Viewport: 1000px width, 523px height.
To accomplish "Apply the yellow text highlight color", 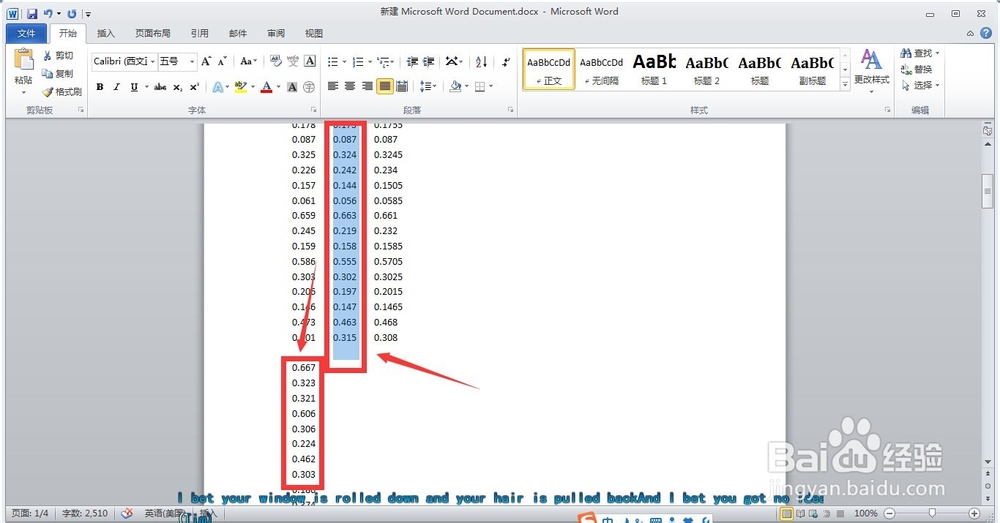I will click(240, 87).
